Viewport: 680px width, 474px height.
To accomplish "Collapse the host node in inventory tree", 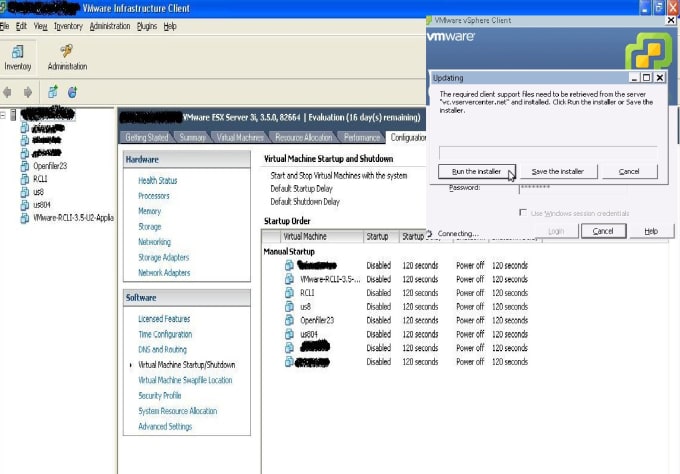I will click(x=3, y=115).
